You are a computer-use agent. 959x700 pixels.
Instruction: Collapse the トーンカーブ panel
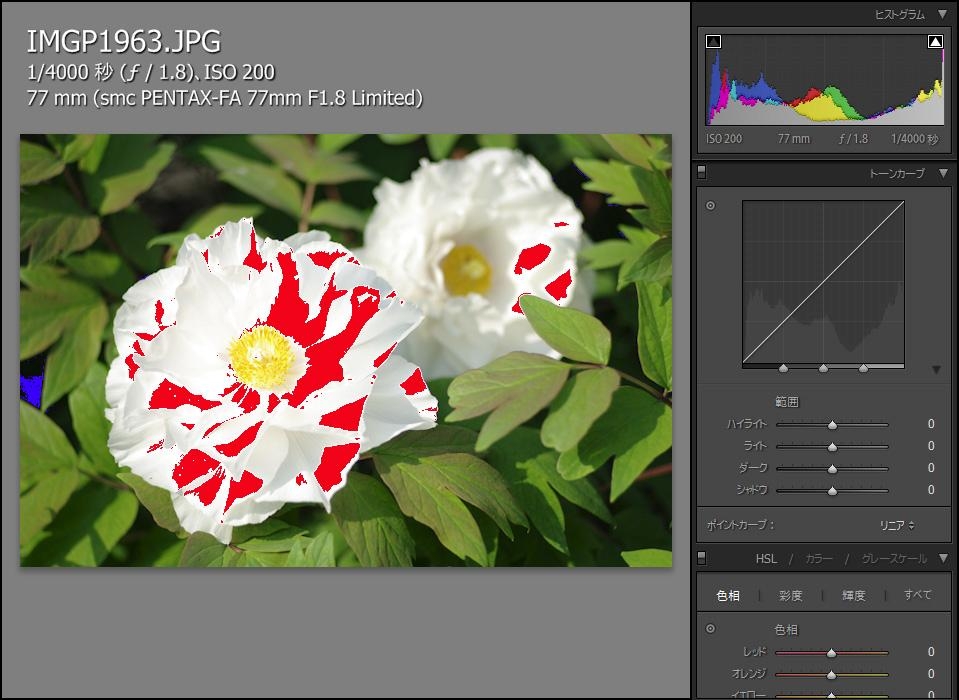pos(942,174)
